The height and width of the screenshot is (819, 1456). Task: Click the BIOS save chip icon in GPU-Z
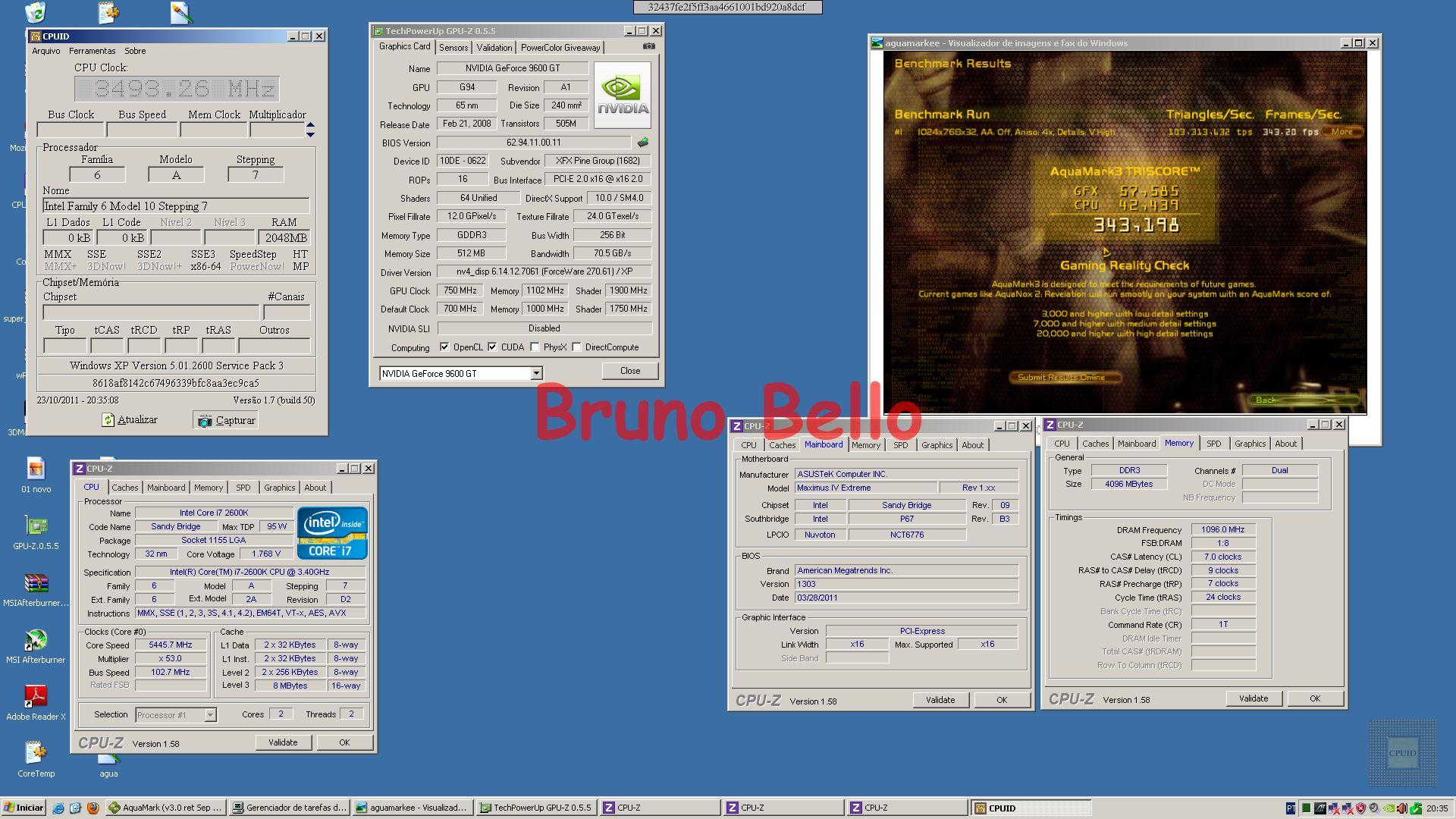(x=643, y=143)
